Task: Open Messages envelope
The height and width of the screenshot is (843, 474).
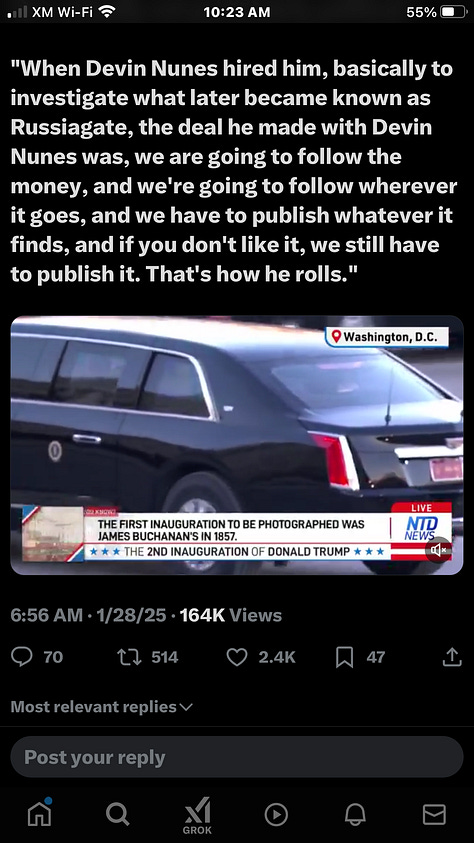Action: (x=434, y=815)
